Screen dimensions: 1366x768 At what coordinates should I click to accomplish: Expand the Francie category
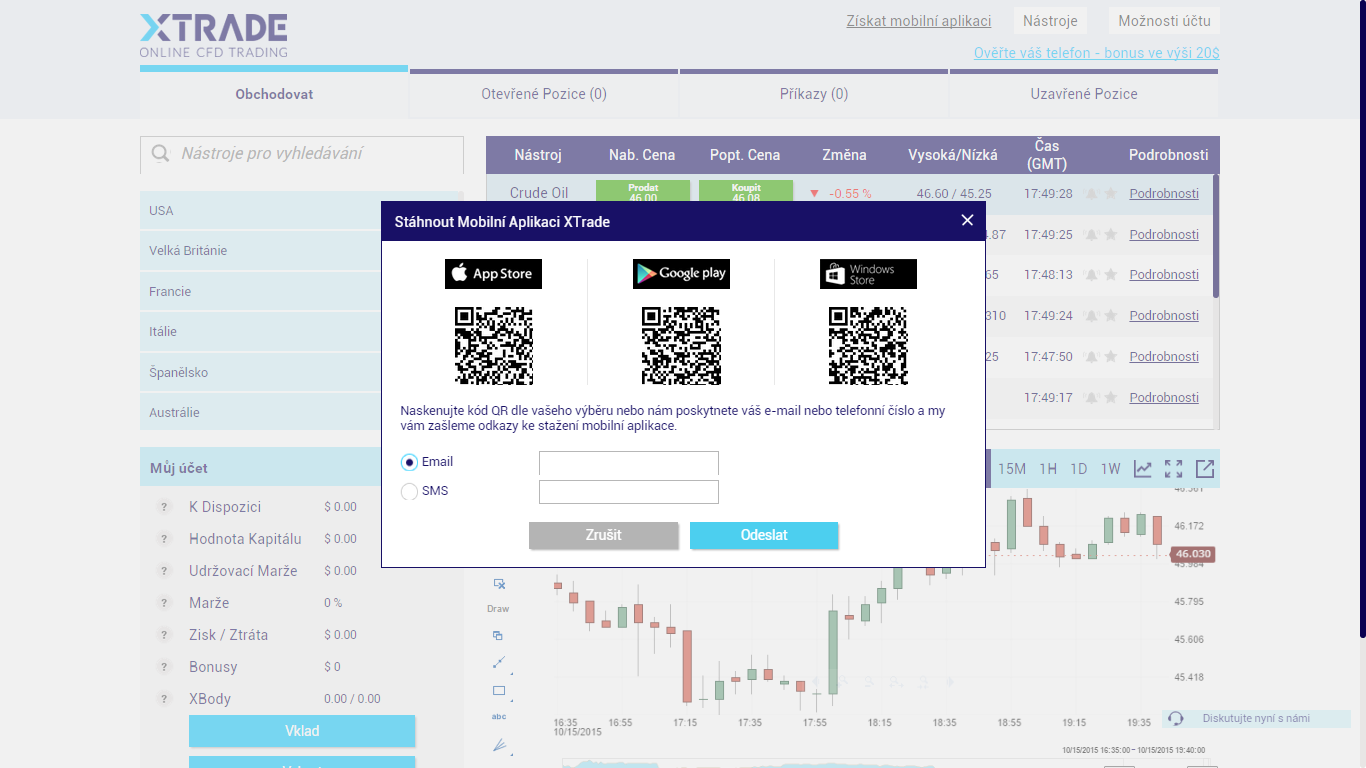point(261,291)
